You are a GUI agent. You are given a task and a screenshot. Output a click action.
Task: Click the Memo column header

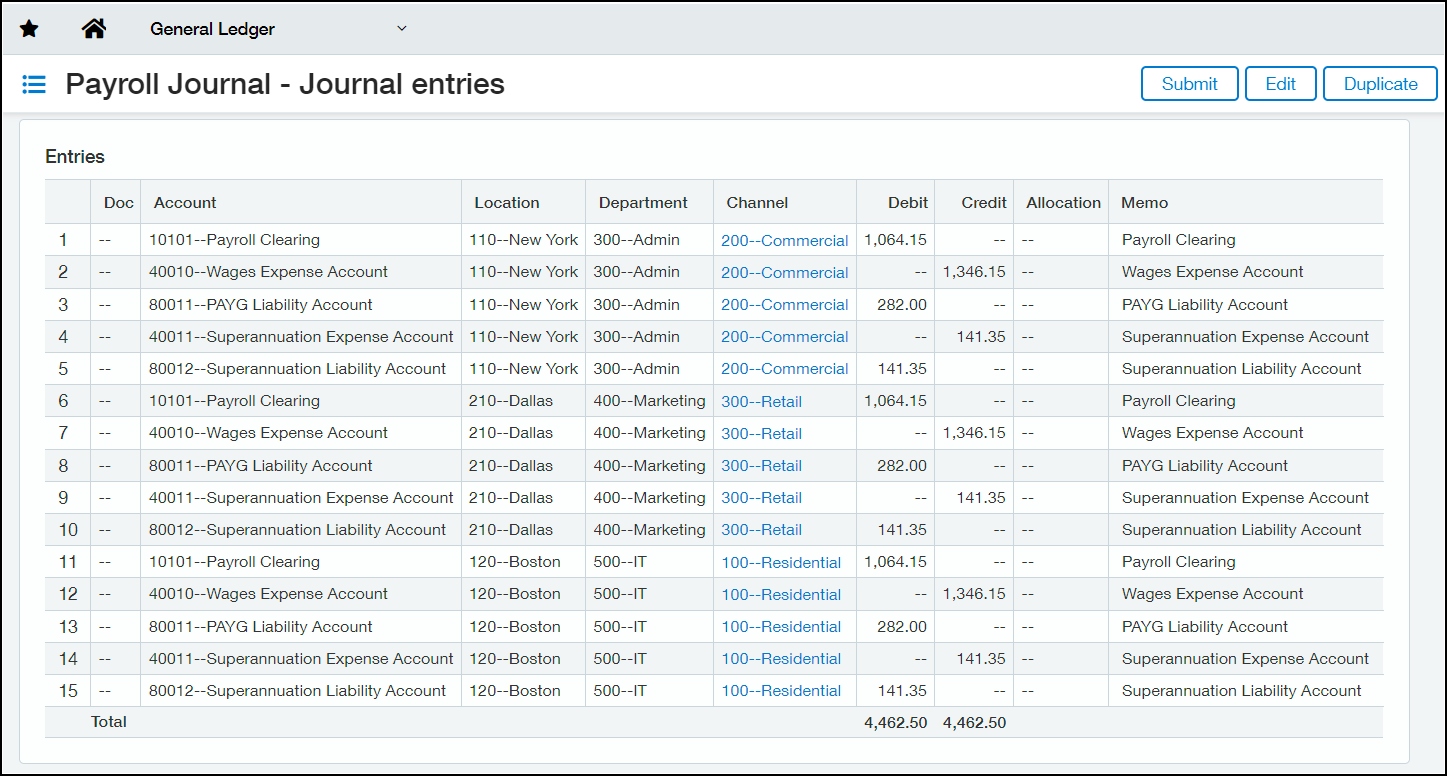(x=1144, y=202)
